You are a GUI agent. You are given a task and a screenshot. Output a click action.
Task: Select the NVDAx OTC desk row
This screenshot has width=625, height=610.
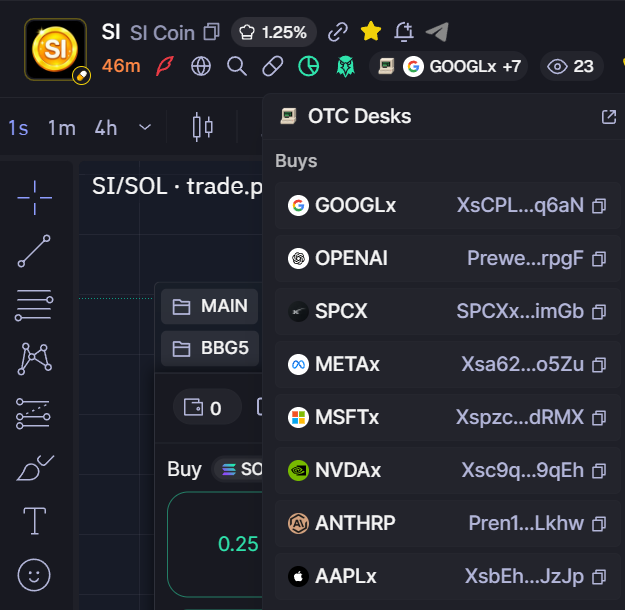pos(447,470)
